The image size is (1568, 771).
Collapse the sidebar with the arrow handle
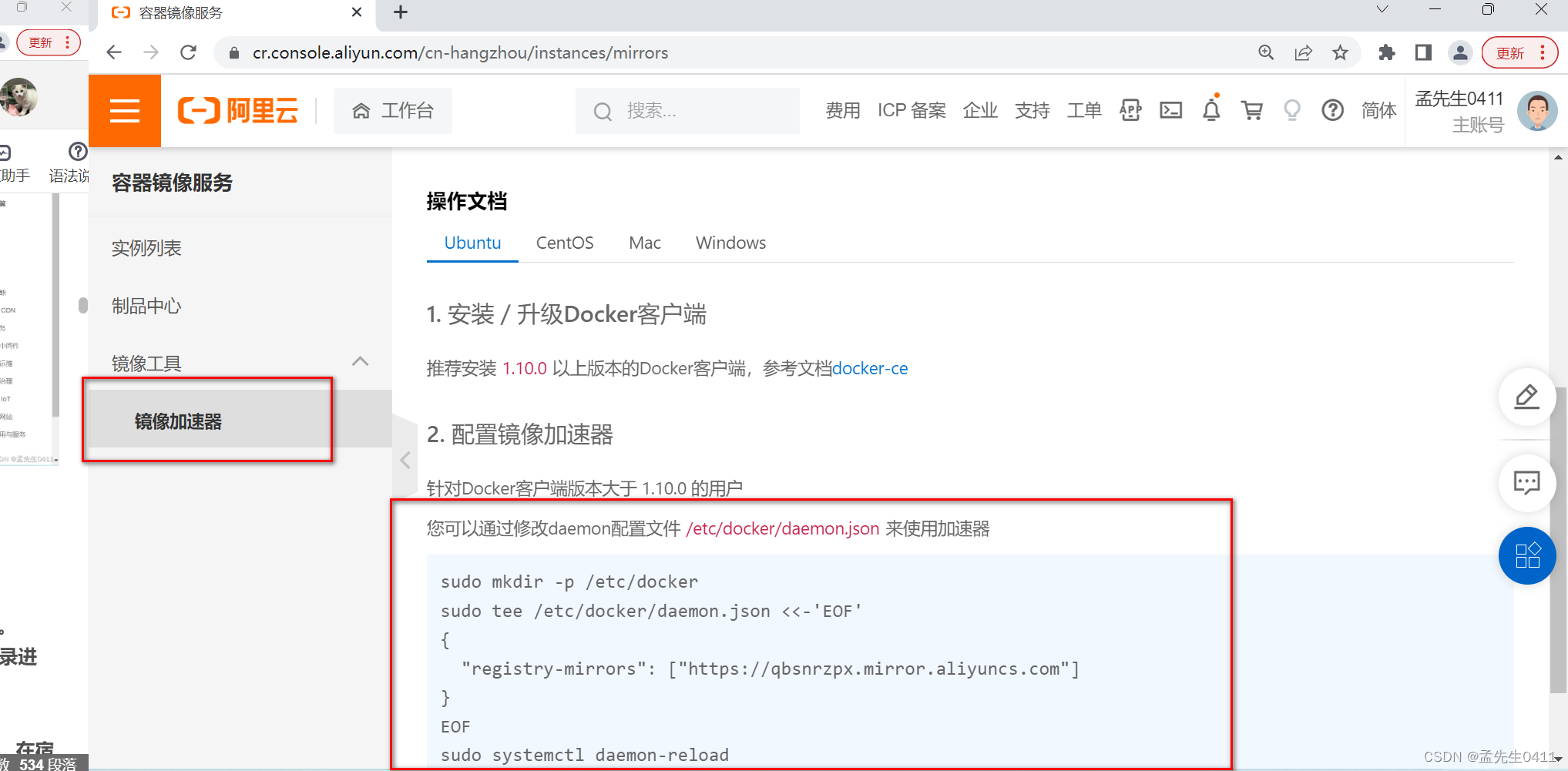405,461
